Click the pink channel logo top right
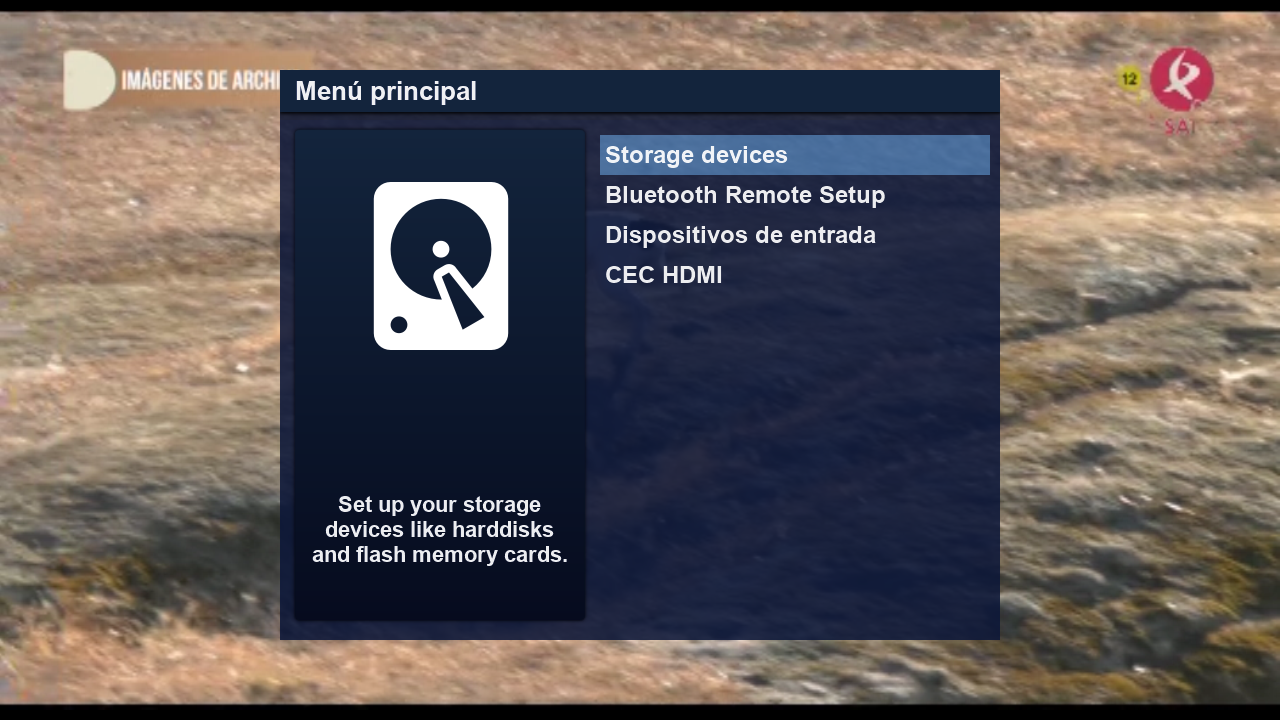 click(1182, 79)
